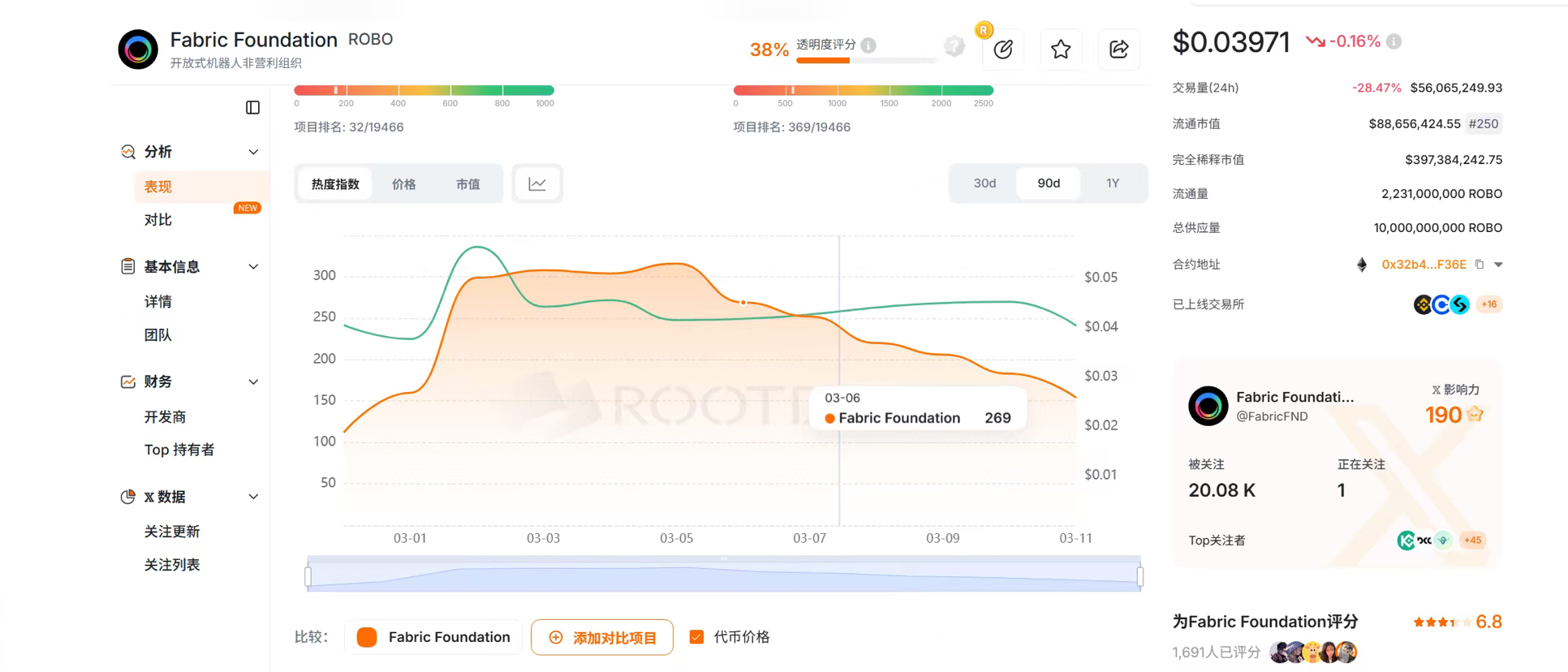Viewport: 1568px width, 672px height.
Task: Toggle the Fabric Foundation orange legend
Action: pos(367,637)
